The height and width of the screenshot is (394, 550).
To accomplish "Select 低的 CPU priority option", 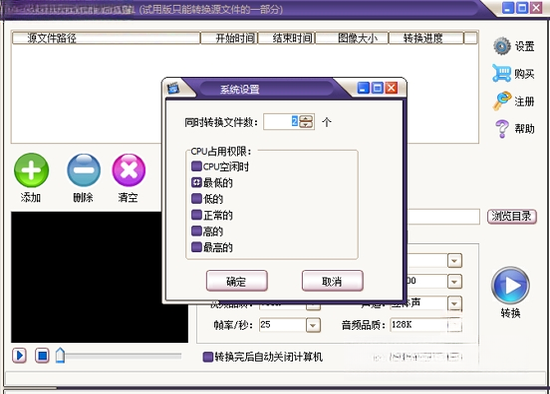I will 196,199.
